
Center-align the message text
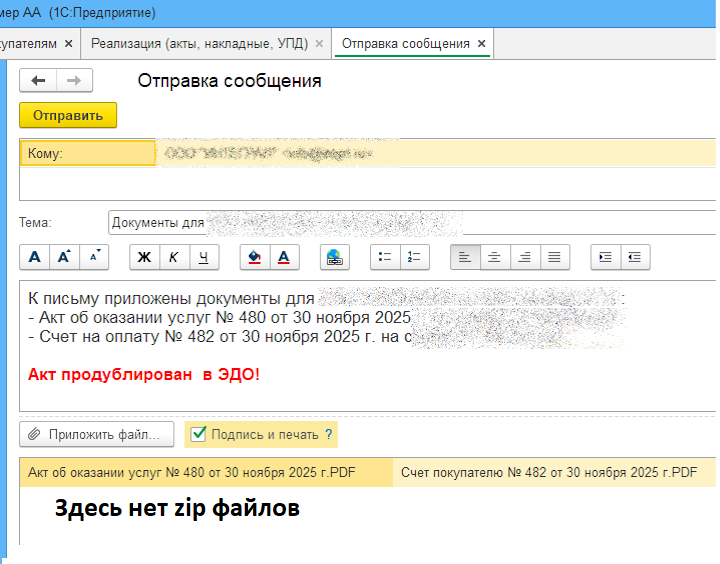(494, 257)
